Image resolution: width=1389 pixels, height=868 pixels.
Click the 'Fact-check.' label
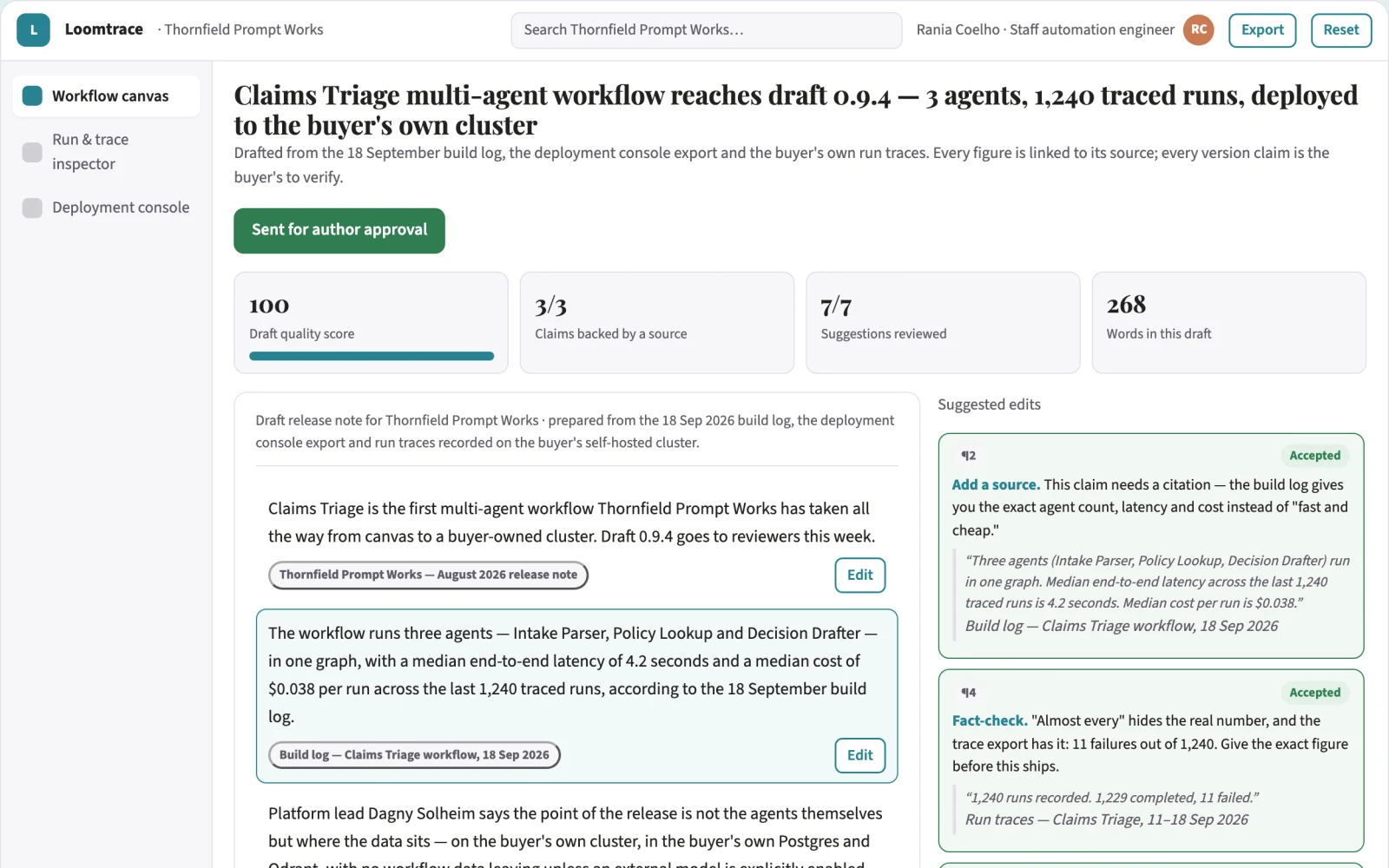click(x=990, y=720)
